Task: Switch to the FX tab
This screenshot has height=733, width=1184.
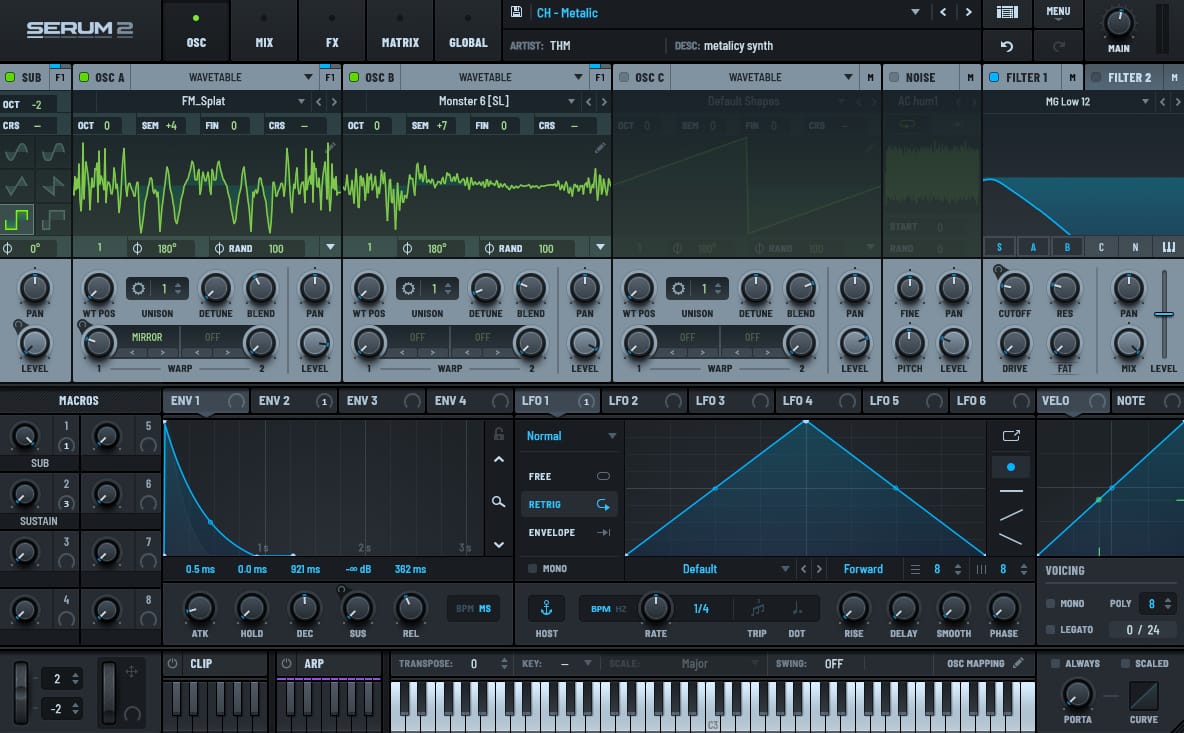Action: tap(332, 30)
